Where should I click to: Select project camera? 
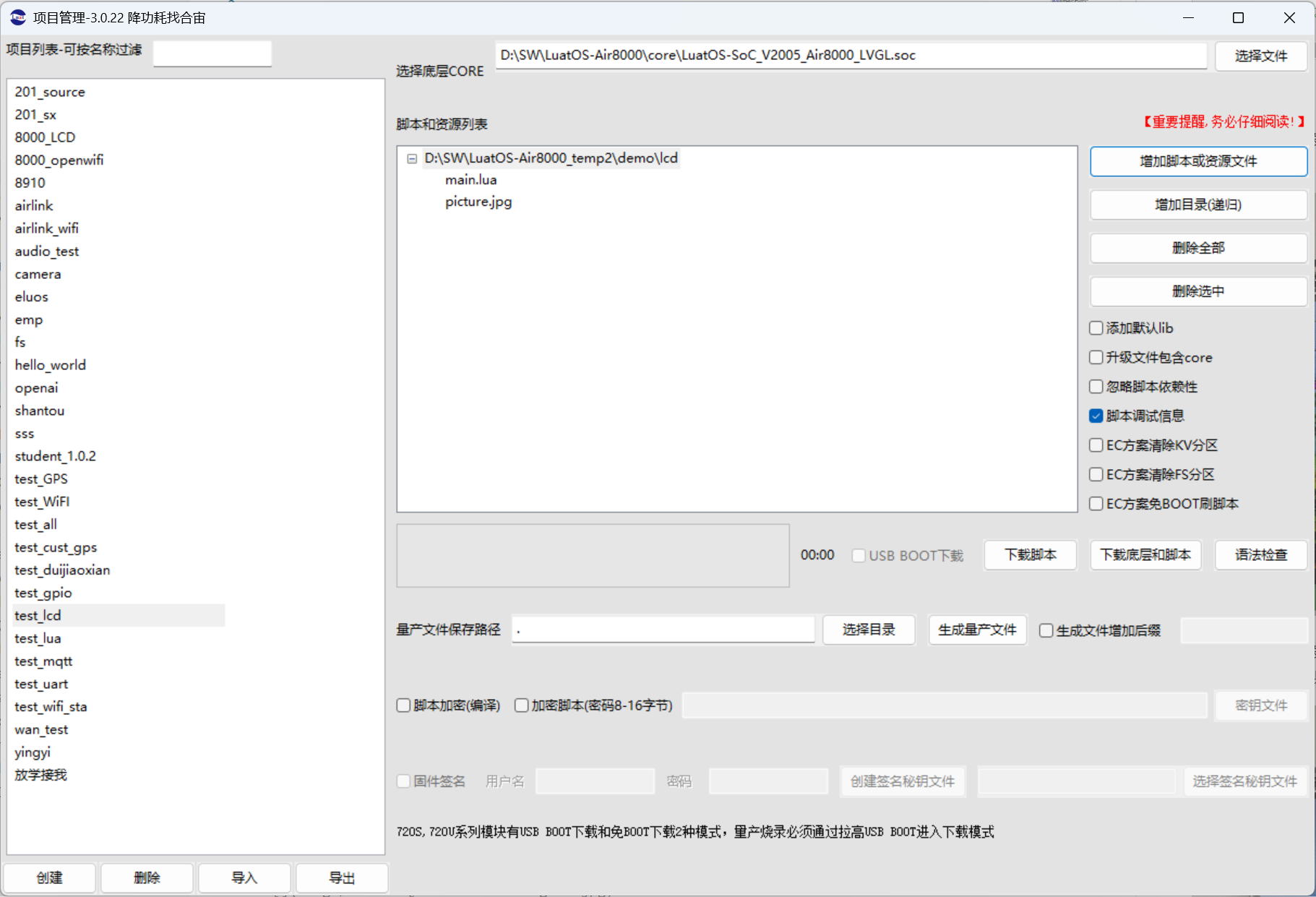coord(38,274)
